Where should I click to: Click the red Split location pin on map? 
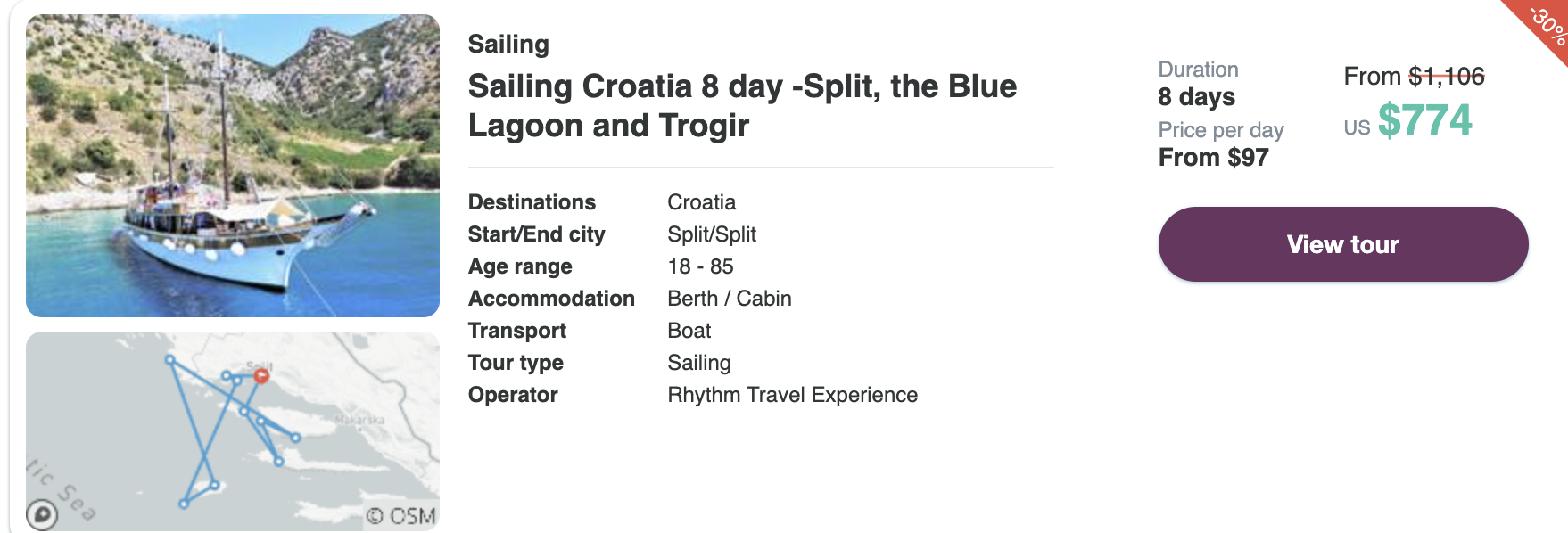pos(261,376)
